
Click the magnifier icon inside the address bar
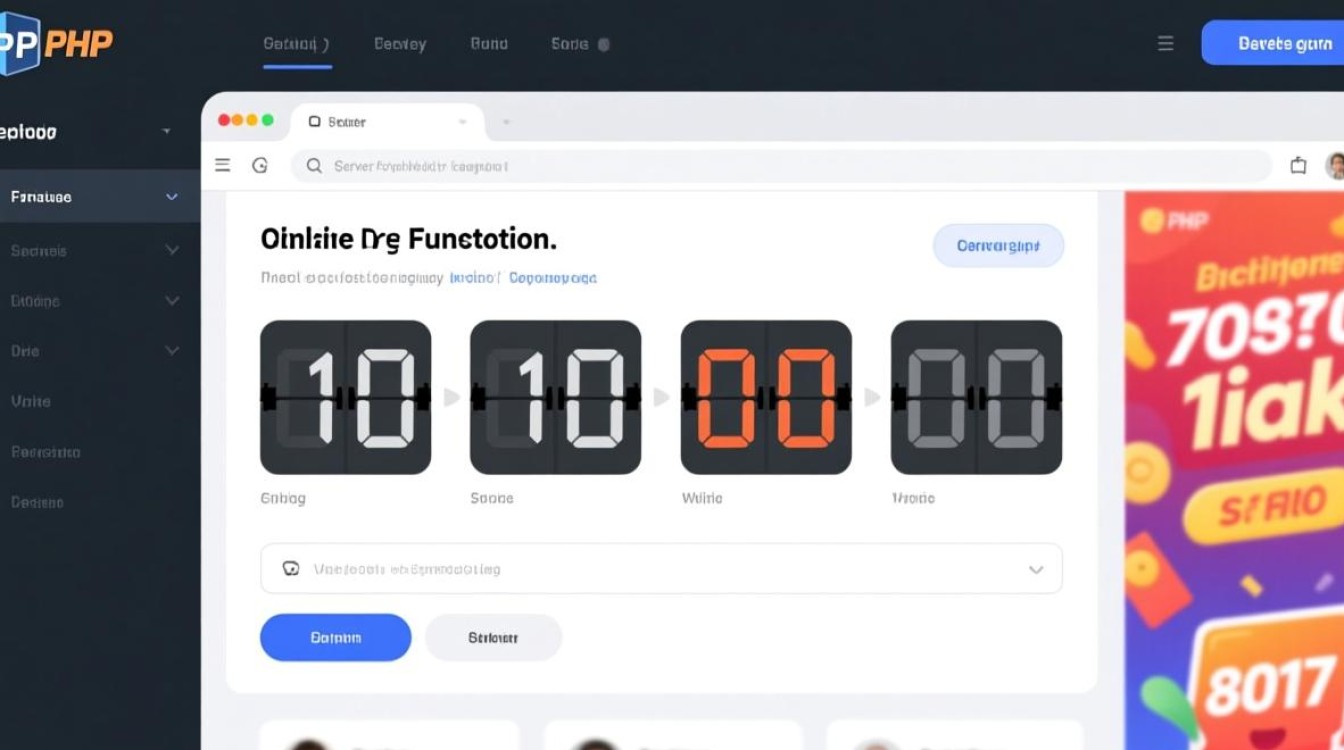(x=314, y=166)
